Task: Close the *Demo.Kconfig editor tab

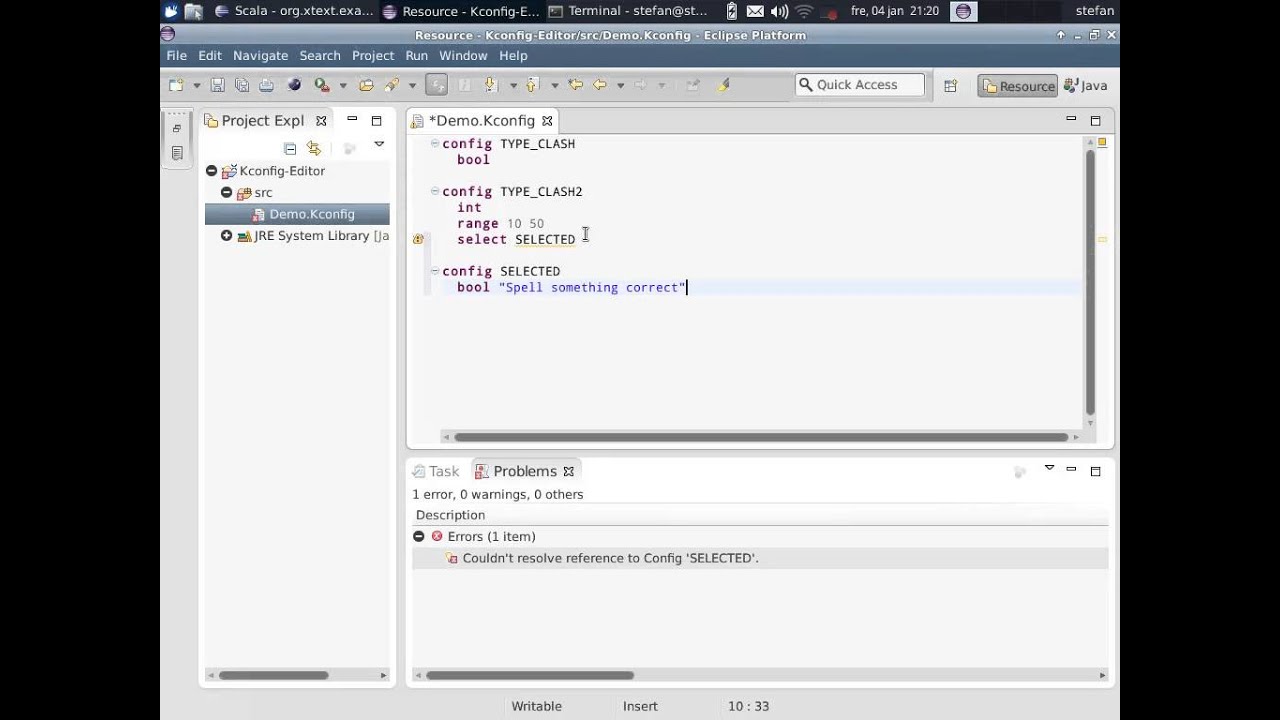Action: point(545,121)
